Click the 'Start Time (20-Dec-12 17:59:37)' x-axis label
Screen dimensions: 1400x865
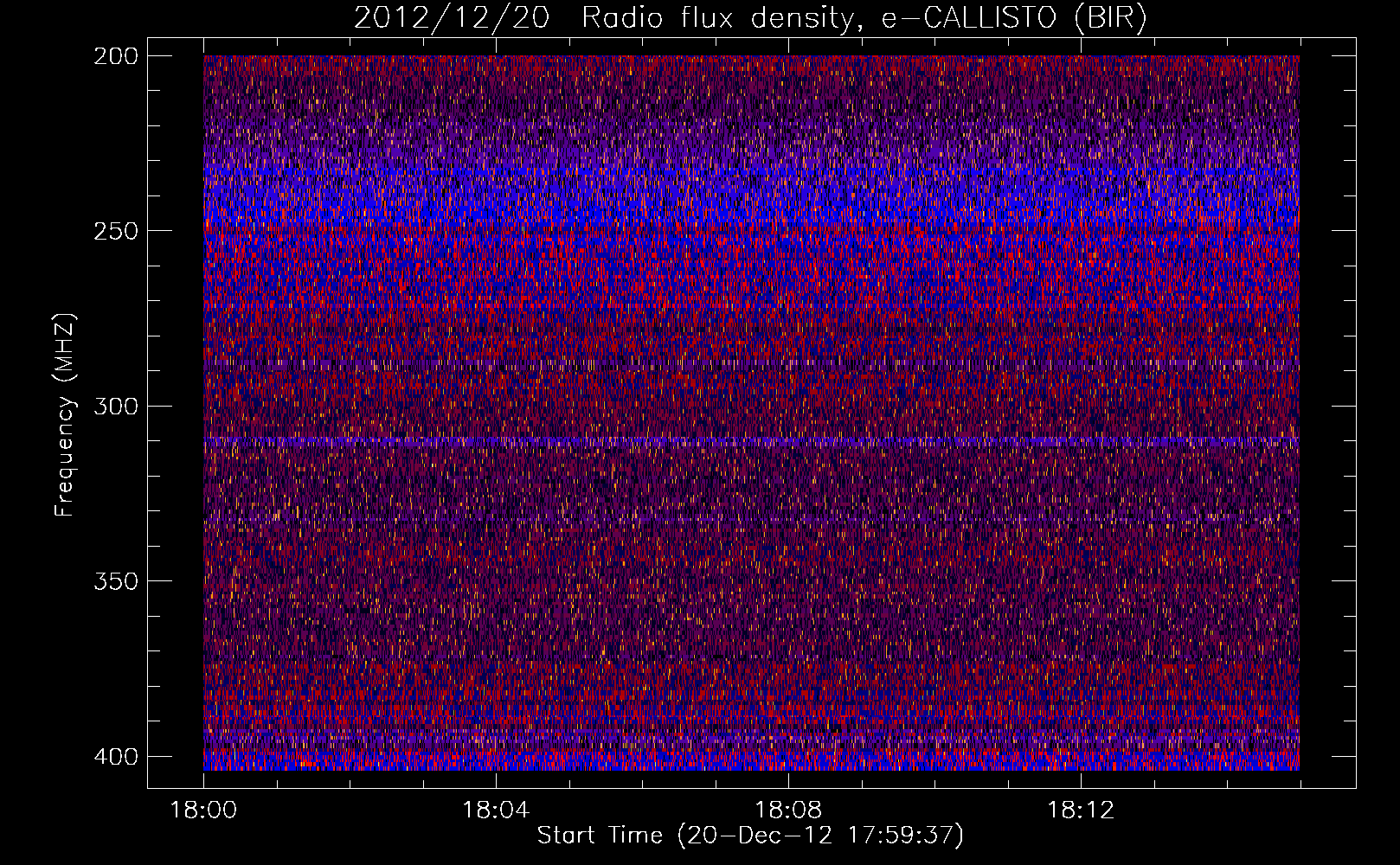point(750,836)
